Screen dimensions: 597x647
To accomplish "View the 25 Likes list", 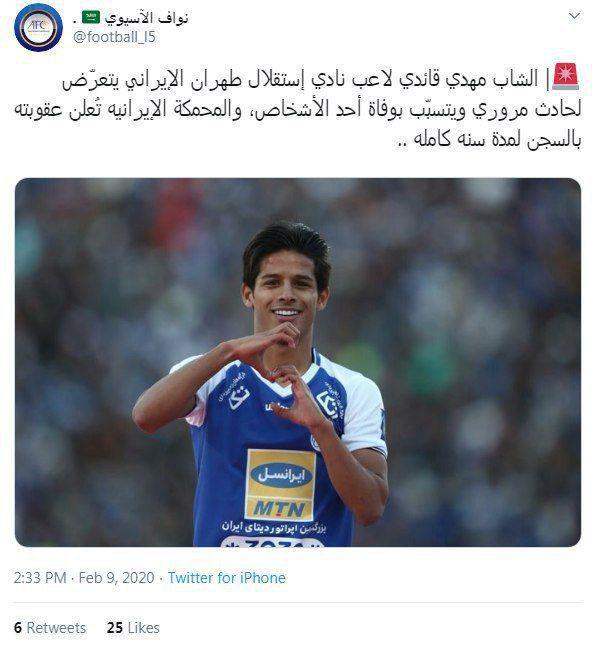I will (133, 628).
